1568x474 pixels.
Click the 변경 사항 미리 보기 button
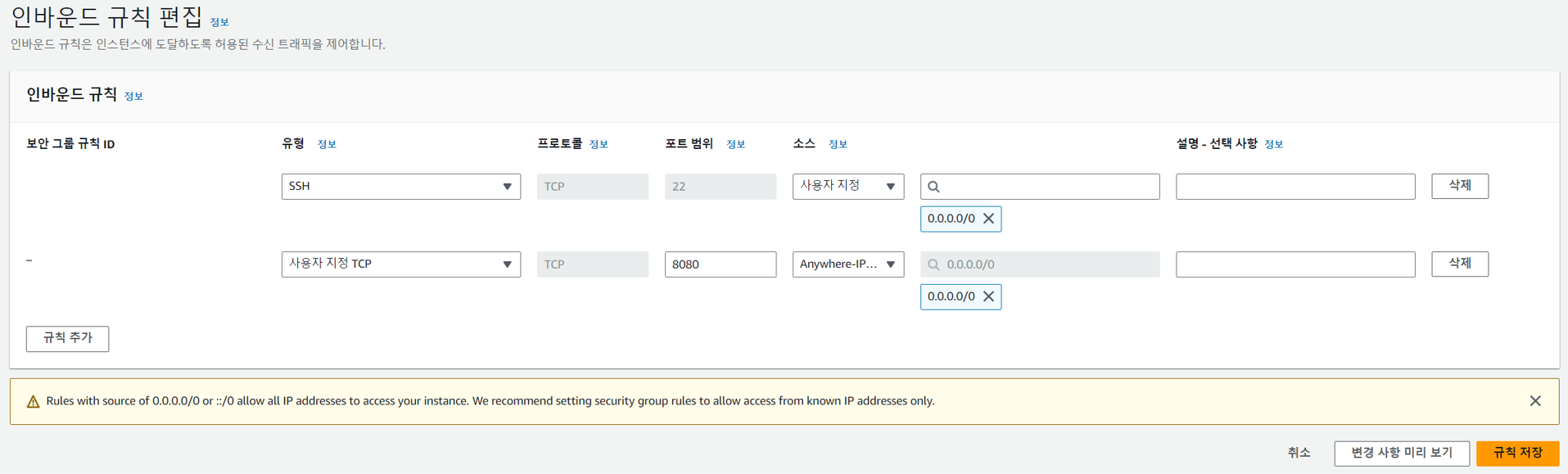(x=1402, y=453)
